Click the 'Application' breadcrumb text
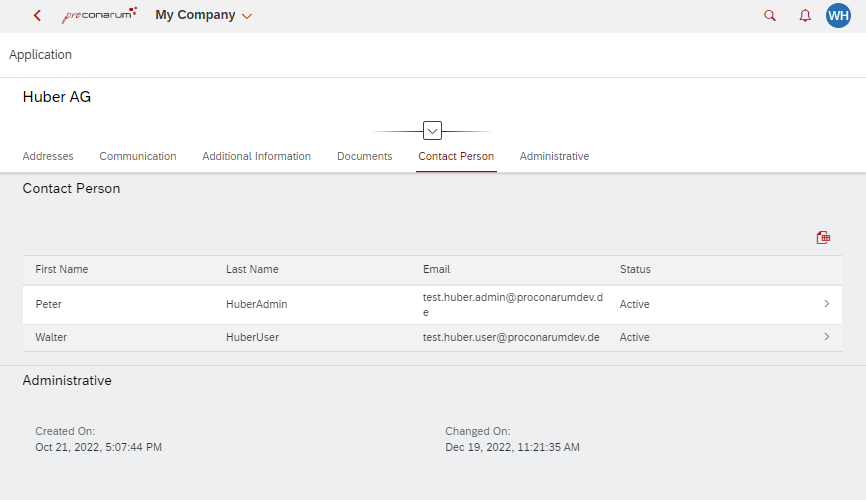The height and width of the screenshot is (500, 866). (x=40, y=55)
